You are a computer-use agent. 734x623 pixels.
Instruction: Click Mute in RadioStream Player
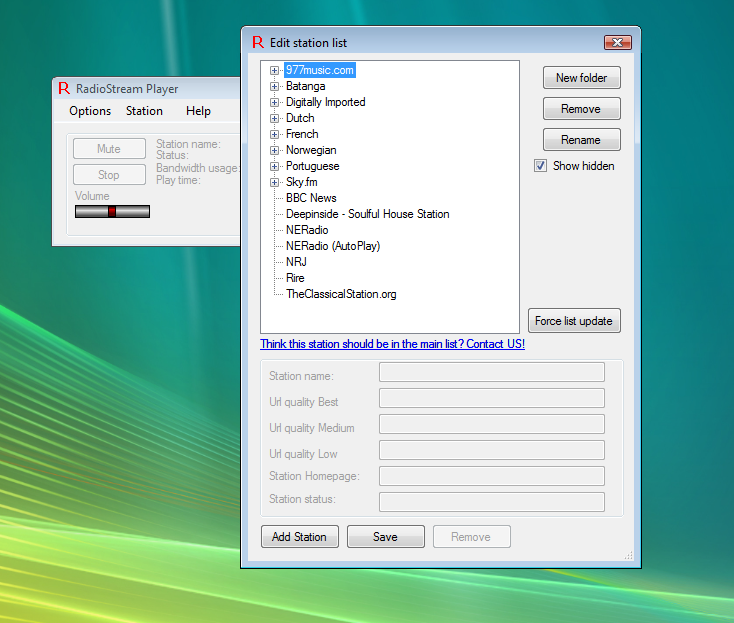(109, 149)
